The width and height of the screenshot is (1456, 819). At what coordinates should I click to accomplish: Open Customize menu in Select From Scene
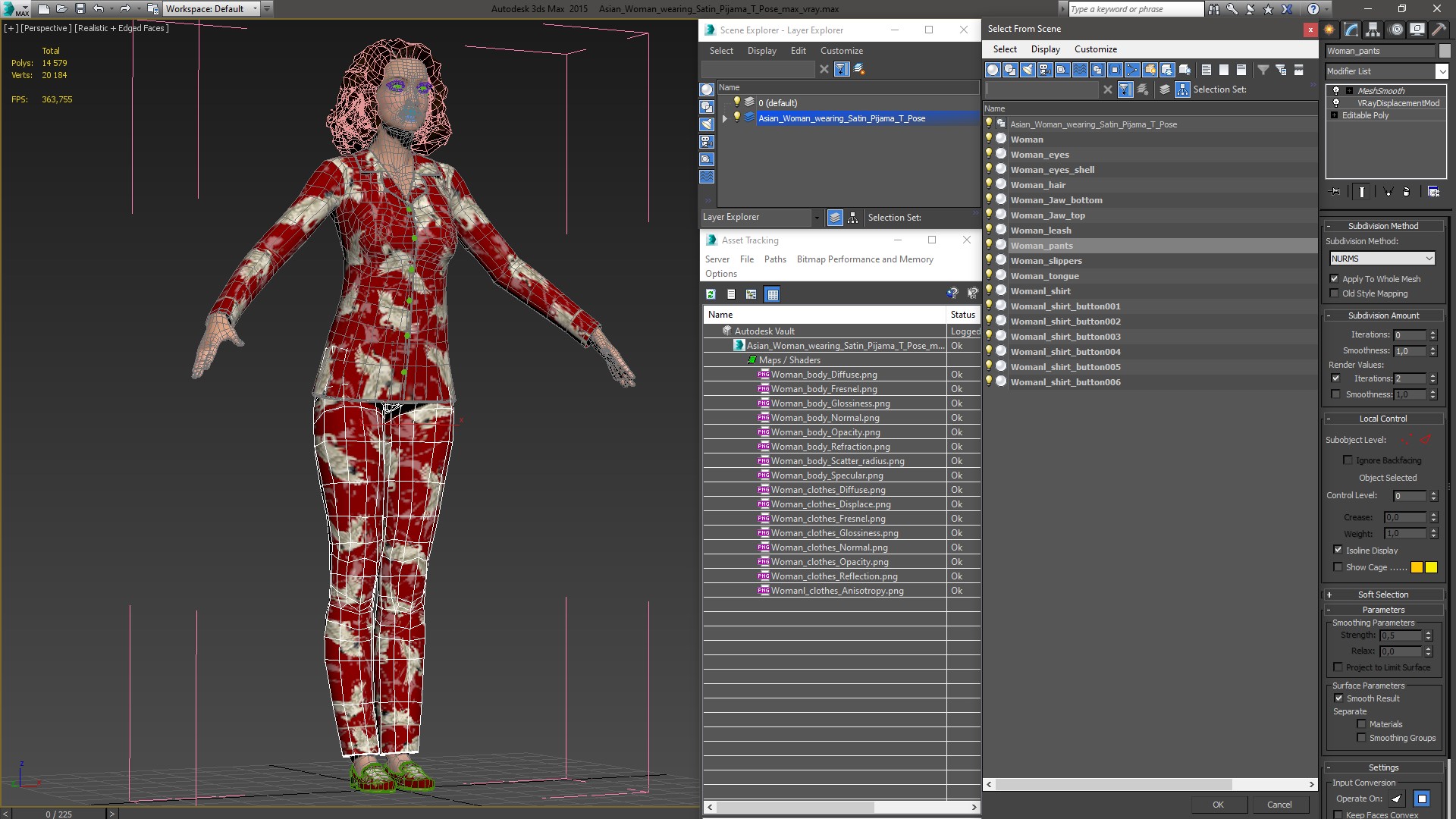(1095, 49)
